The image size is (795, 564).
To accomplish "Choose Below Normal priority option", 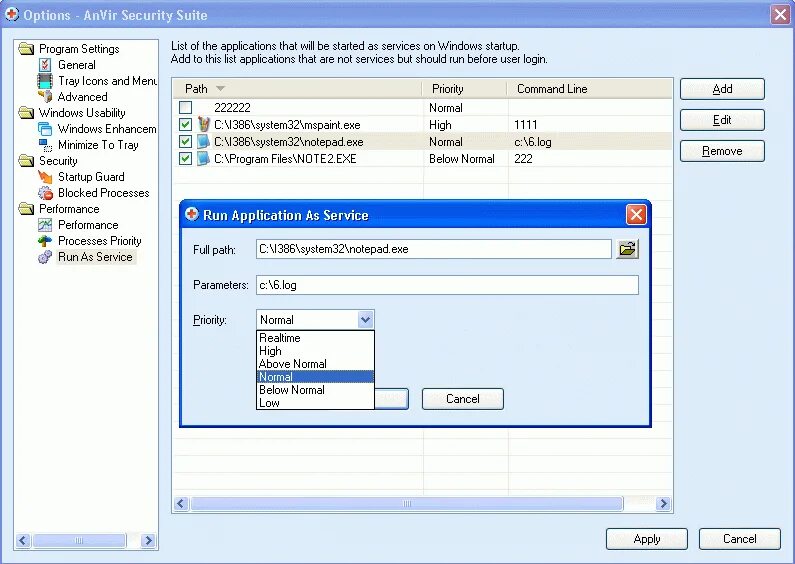I will pos(315,390).
